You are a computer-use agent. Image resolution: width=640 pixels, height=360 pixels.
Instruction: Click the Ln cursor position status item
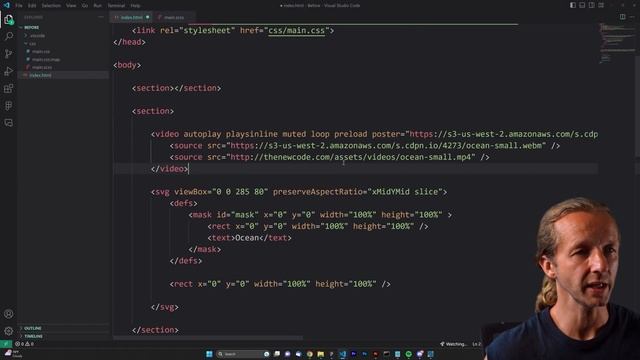477,344
